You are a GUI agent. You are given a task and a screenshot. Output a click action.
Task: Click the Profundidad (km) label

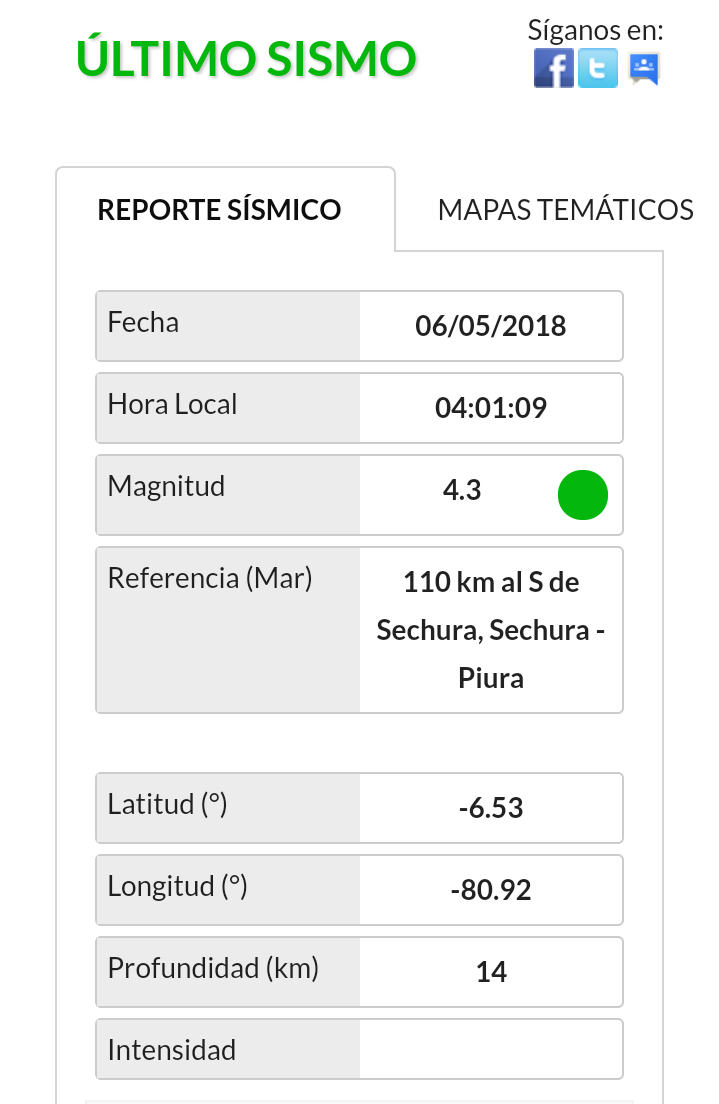tap(213, 968)
